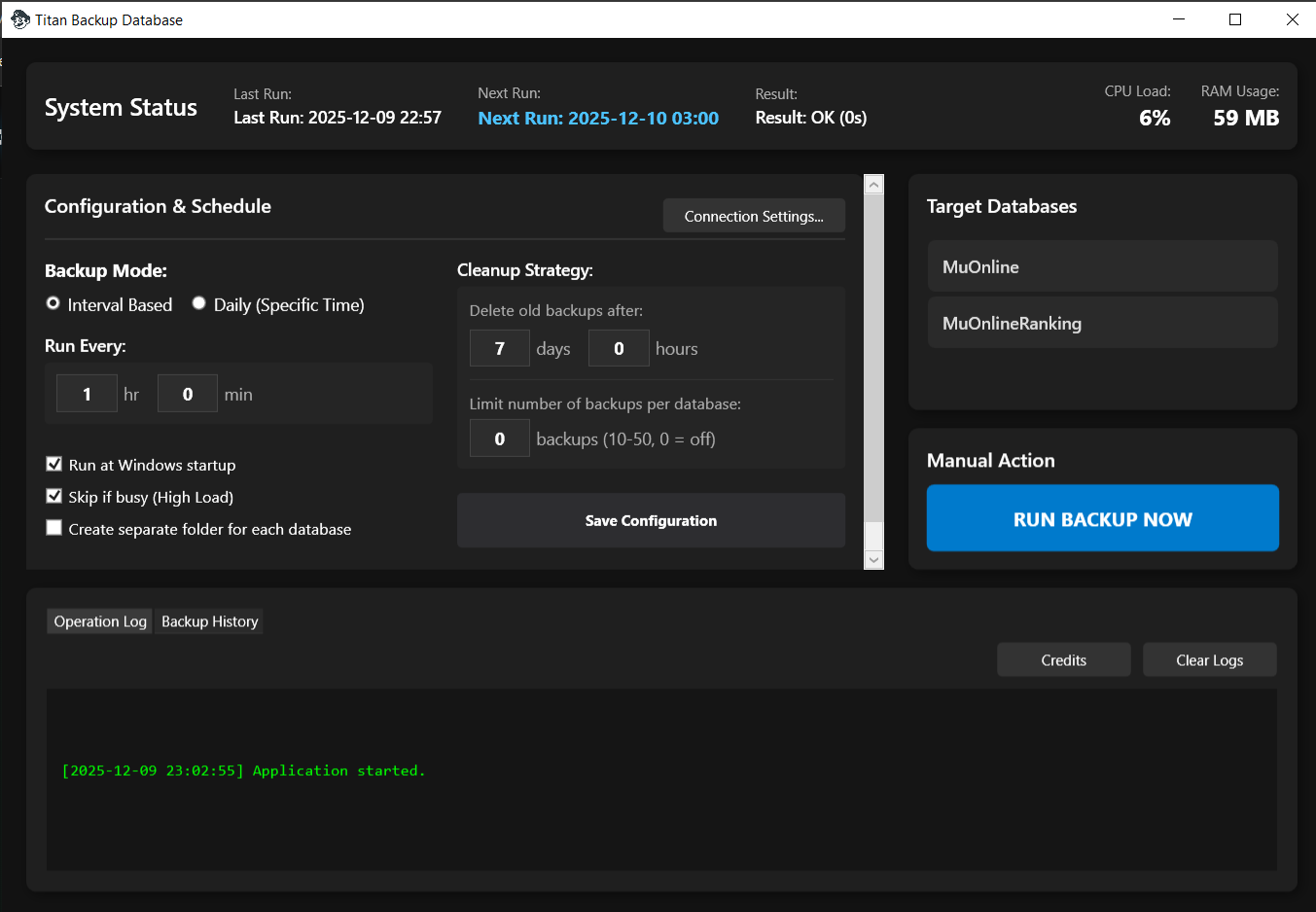The width and height of the screenshot is (1316, 912).
Task: Clear Logs in the log panel
Action: pos(1209,660)
